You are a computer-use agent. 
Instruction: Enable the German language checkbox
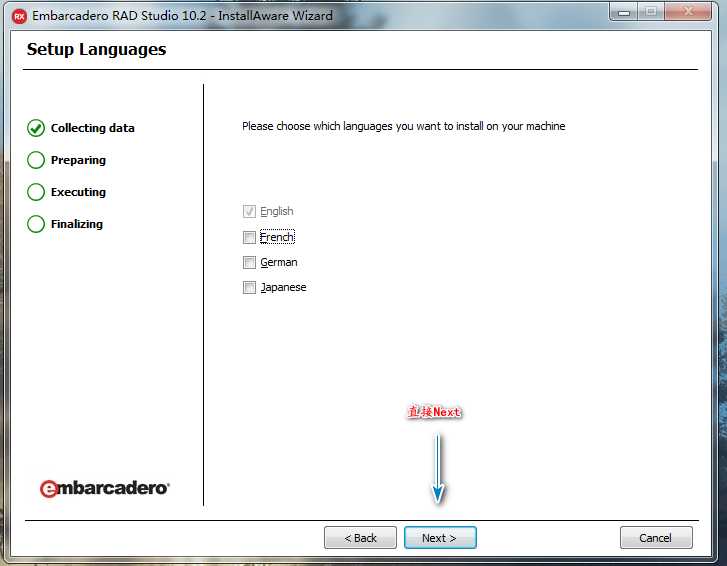click(x=249, y=262)
